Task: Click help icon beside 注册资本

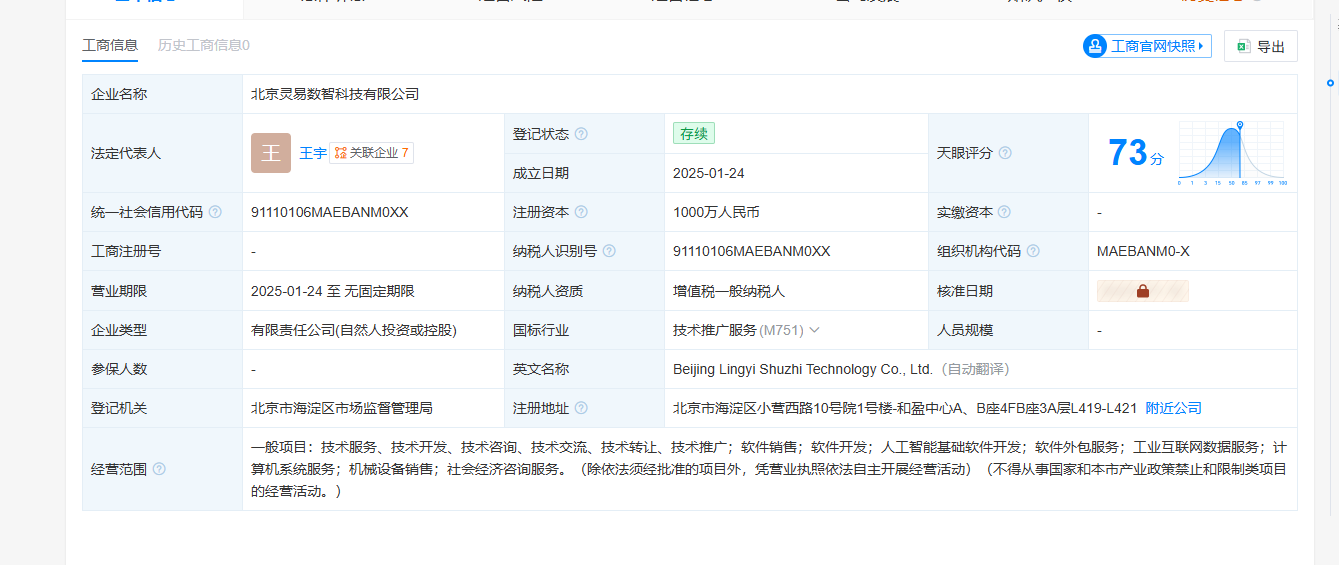Action: (x=581, y=212)
